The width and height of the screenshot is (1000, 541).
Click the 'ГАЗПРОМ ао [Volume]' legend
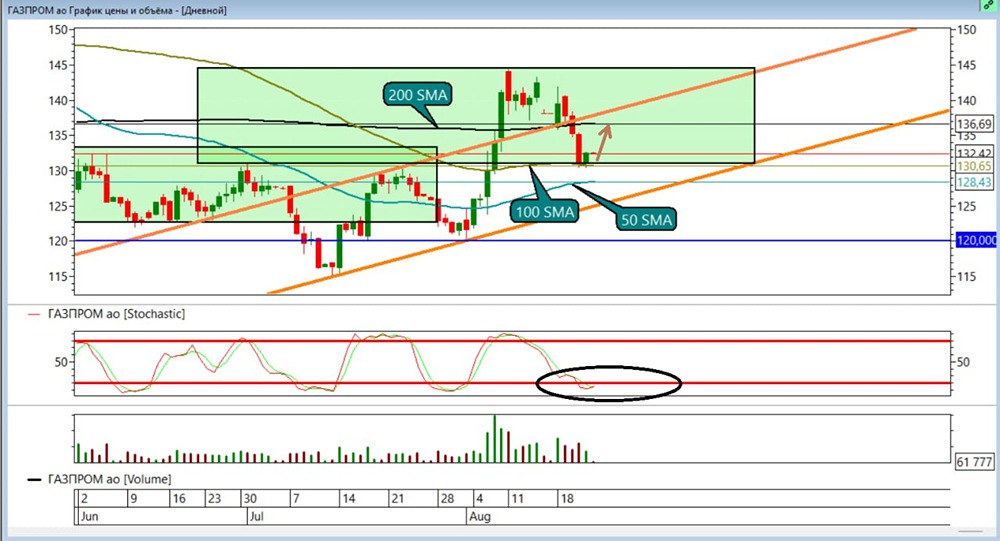tap(110, 479)
